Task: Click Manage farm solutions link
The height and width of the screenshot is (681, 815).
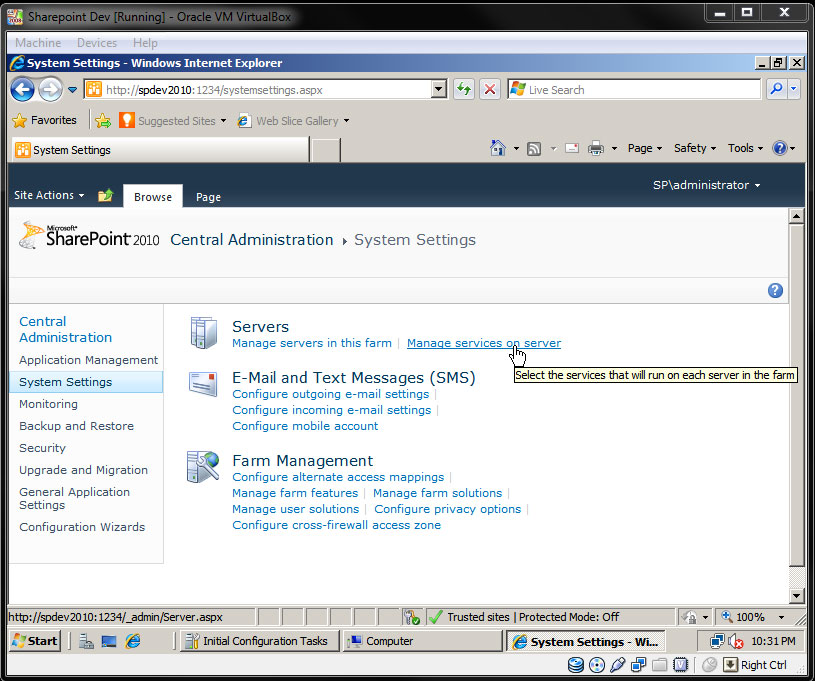Action: (x=438, y=493)
